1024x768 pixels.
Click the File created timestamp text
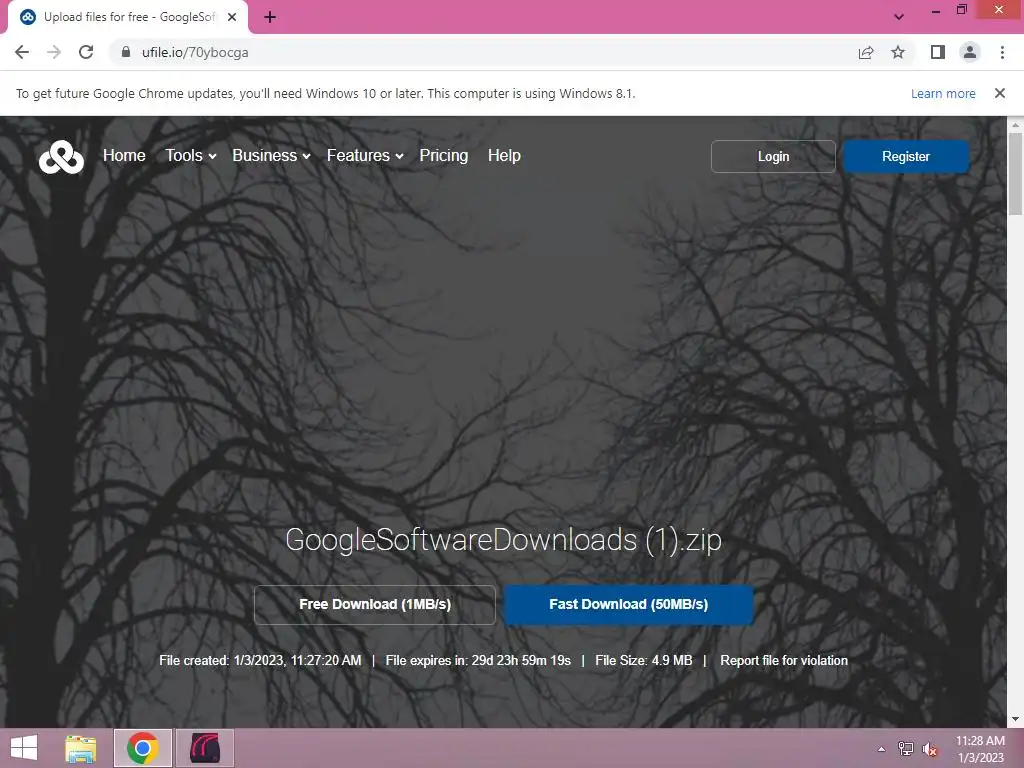pos(260,660)
